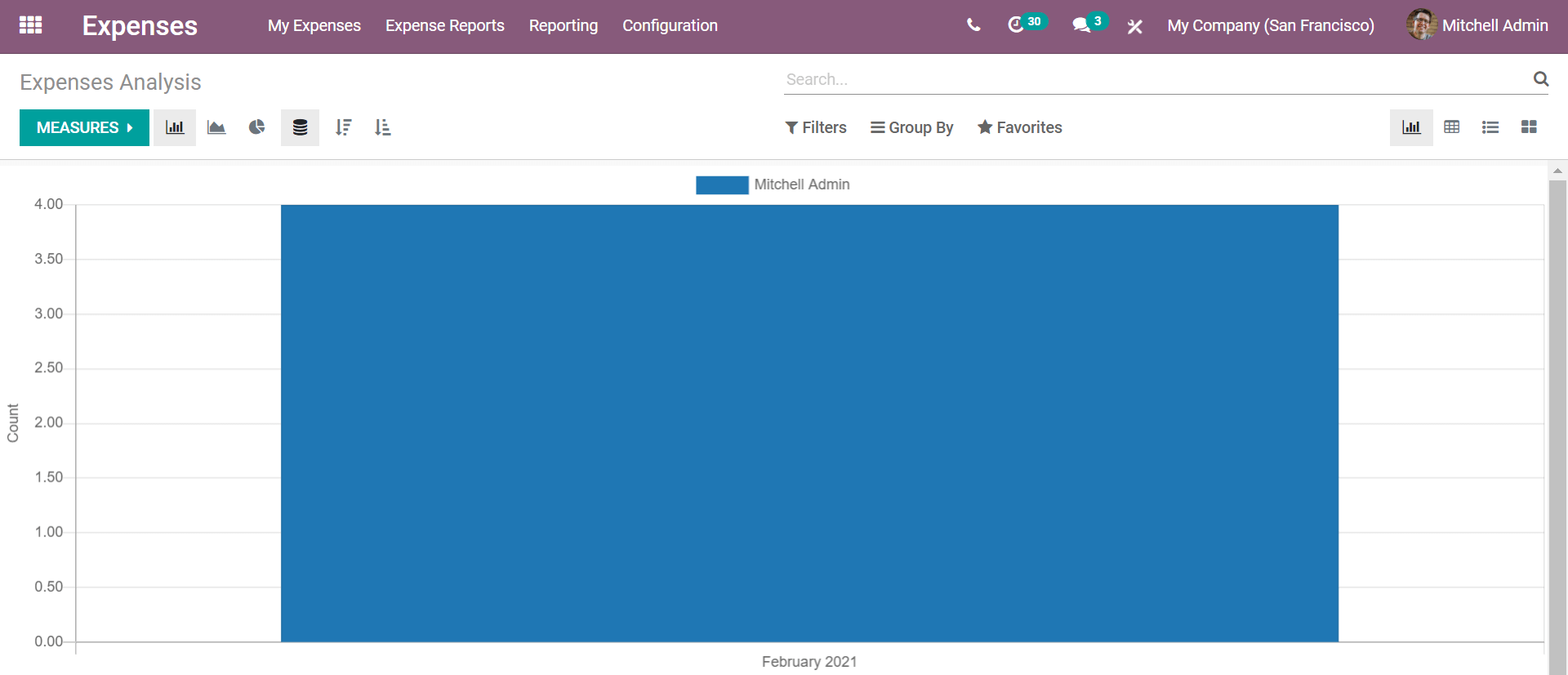1568x675 pixels.
Task: Open the Reporting menu
Action: (563, 26)
